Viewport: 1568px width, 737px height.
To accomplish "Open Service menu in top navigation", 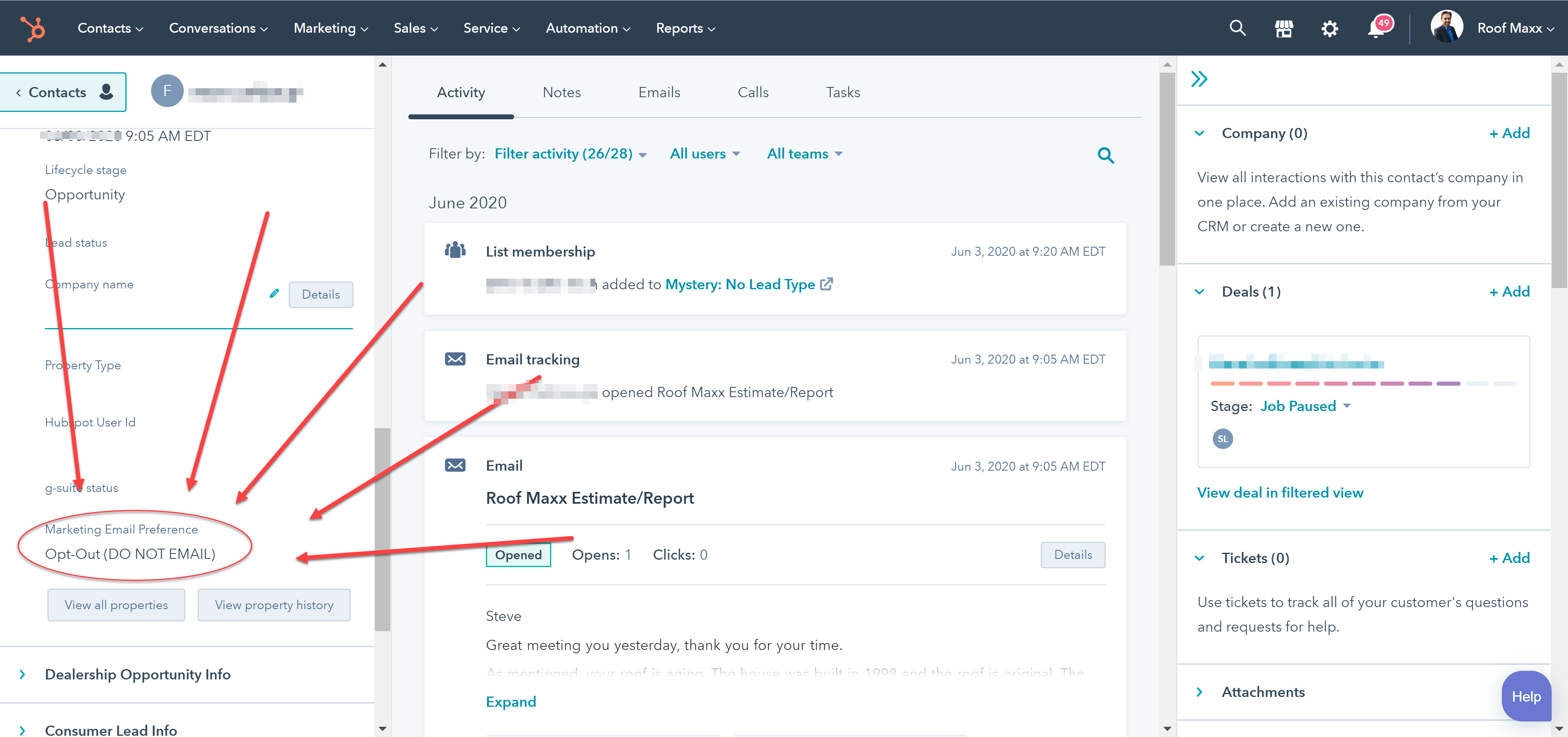I will pos(491,28).
